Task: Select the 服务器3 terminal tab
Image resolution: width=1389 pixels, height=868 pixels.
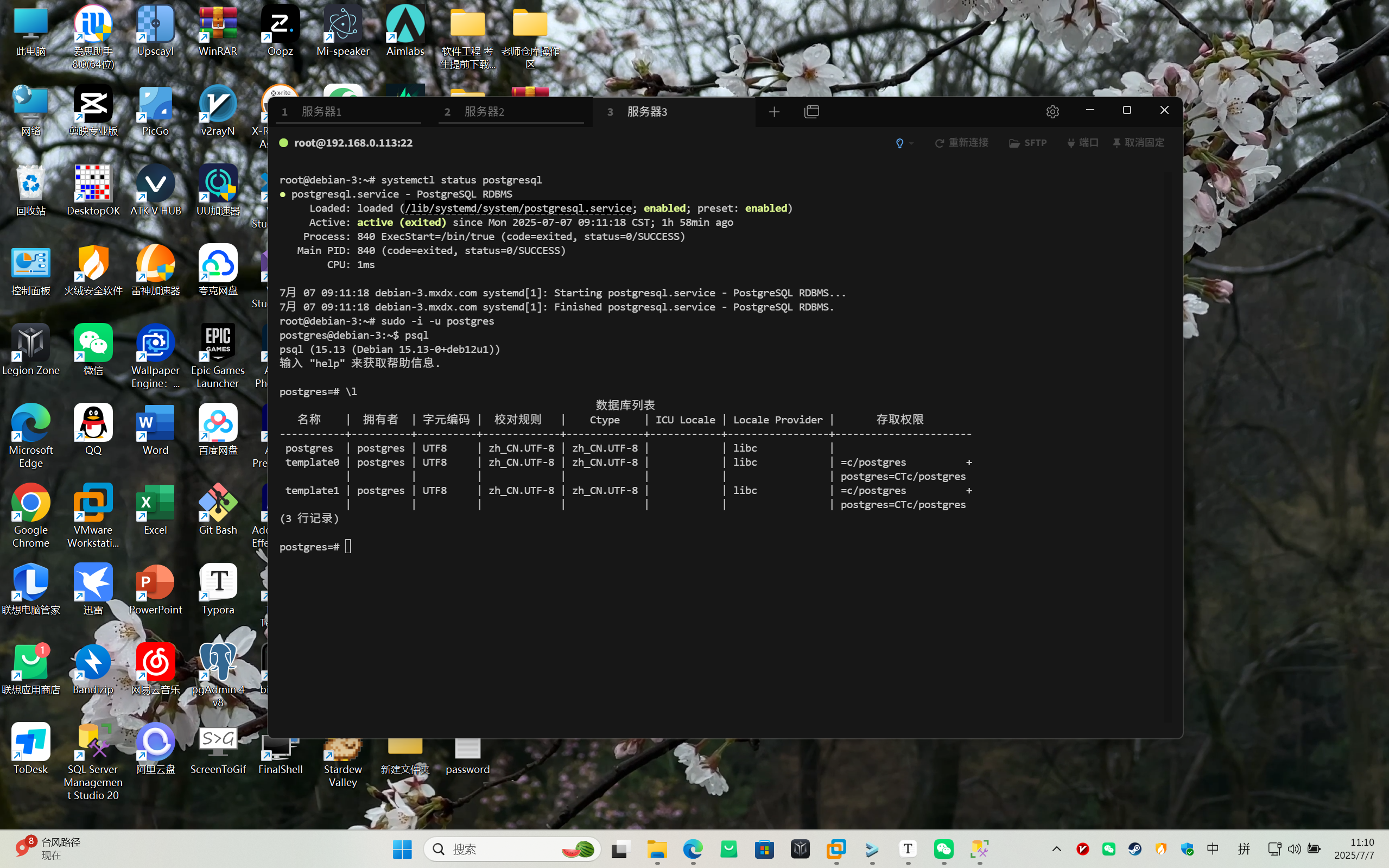Action: point(674,111)
